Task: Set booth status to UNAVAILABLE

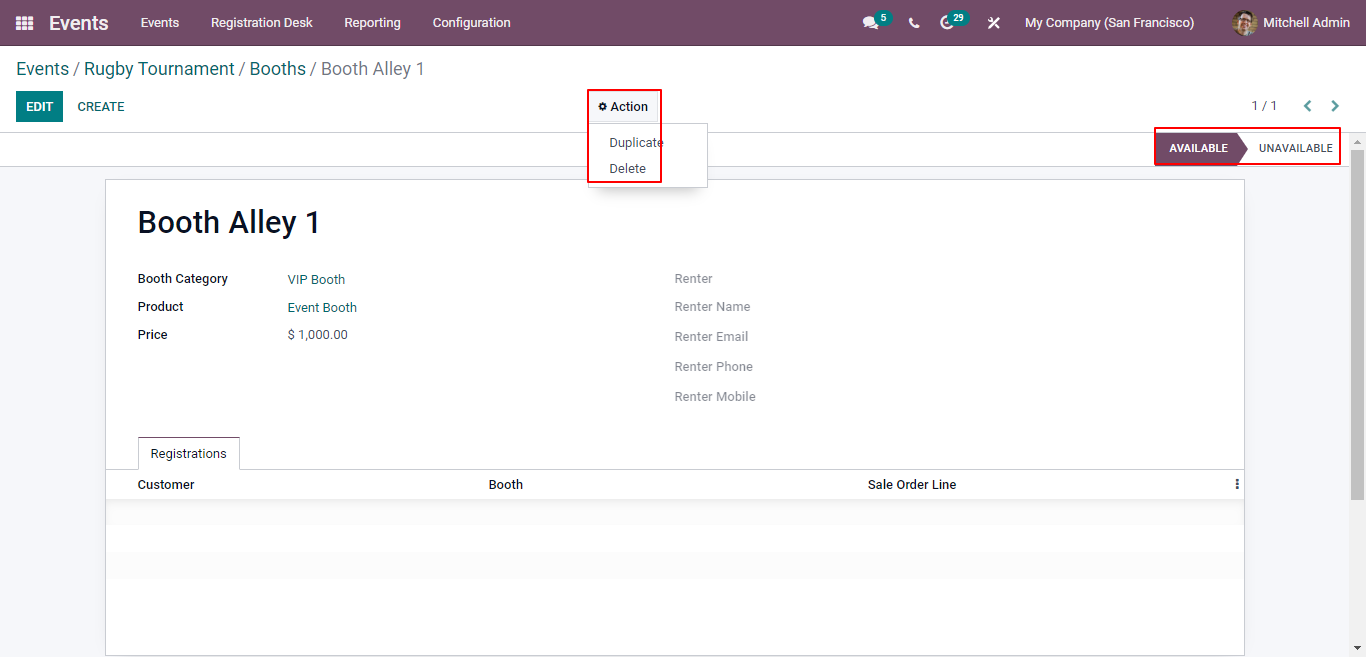Action: coord(1295,147)
